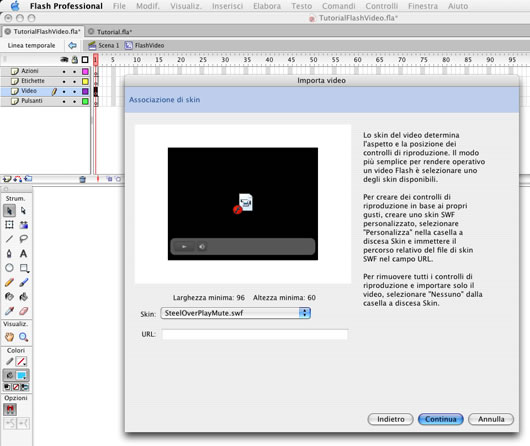Image resolution: width=530 pixels, height=446 pixels.
Task: Set black and white default colors
Action: 7,387
